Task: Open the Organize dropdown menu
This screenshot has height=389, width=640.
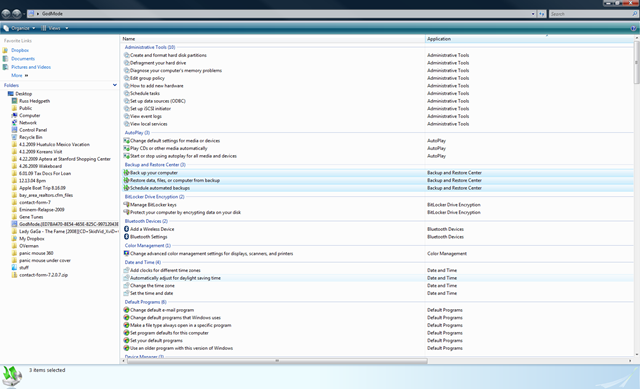Action: 19,28
